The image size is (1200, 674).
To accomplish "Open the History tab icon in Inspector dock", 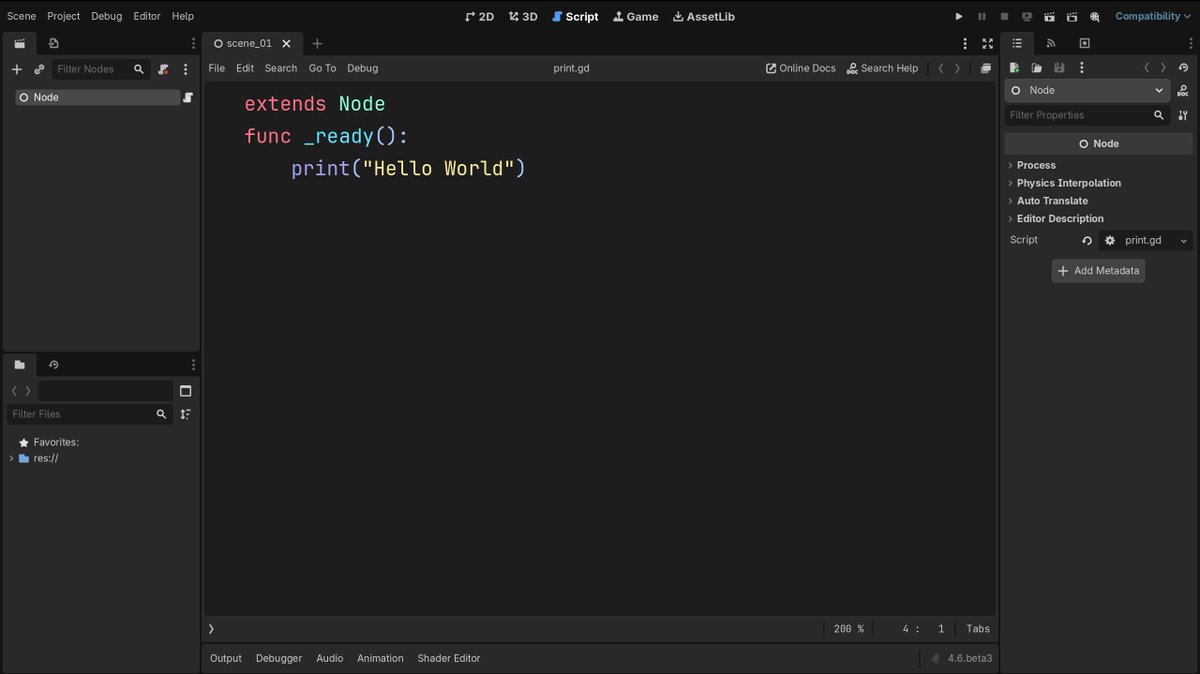I will coord(1084,43).
